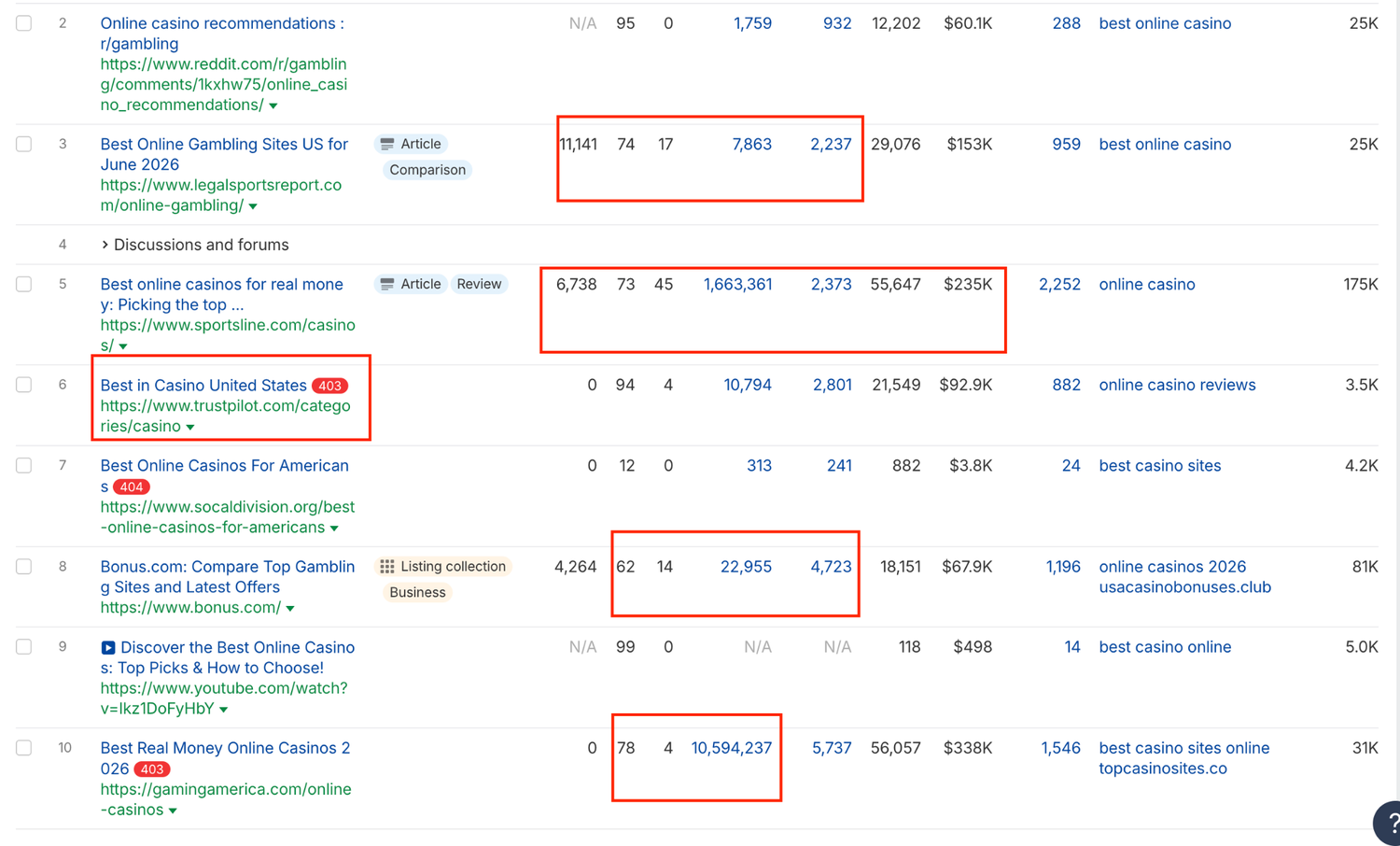Image resolution: width=1400 pixels, height=846 pixels.
Task: Open 'Best Online Gambling Sites US for June 2026'
Action: pos(224,154)
